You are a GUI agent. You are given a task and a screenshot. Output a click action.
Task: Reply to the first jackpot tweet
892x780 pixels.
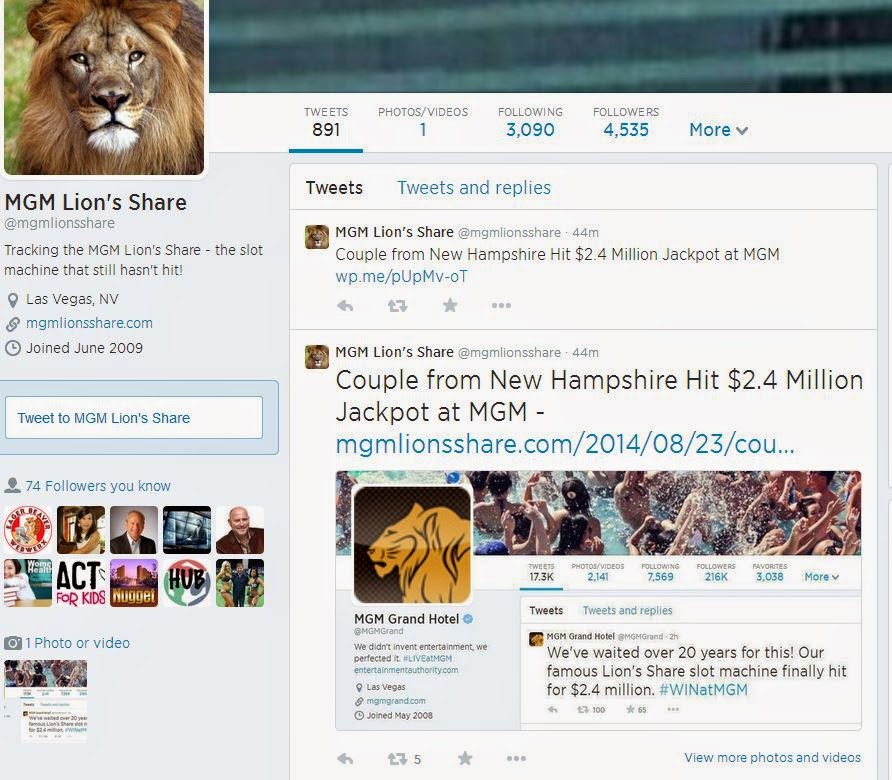[x=345, y=306]
